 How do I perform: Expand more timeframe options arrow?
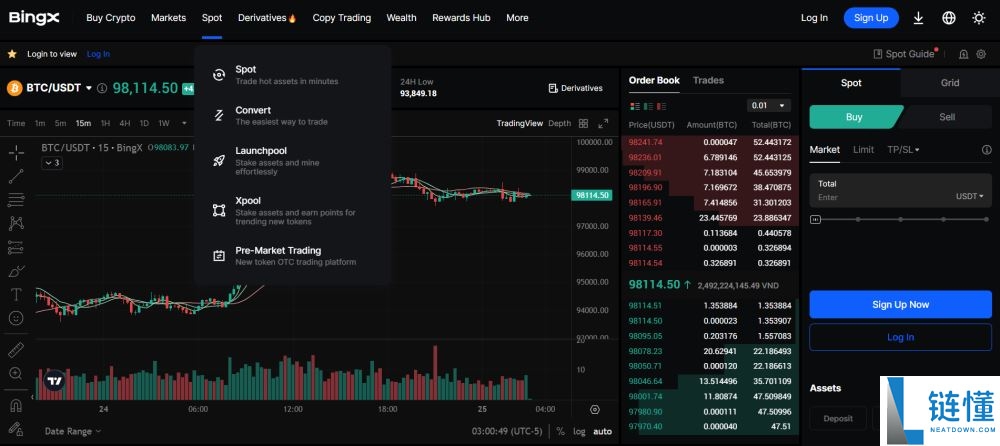pos(184,123)
